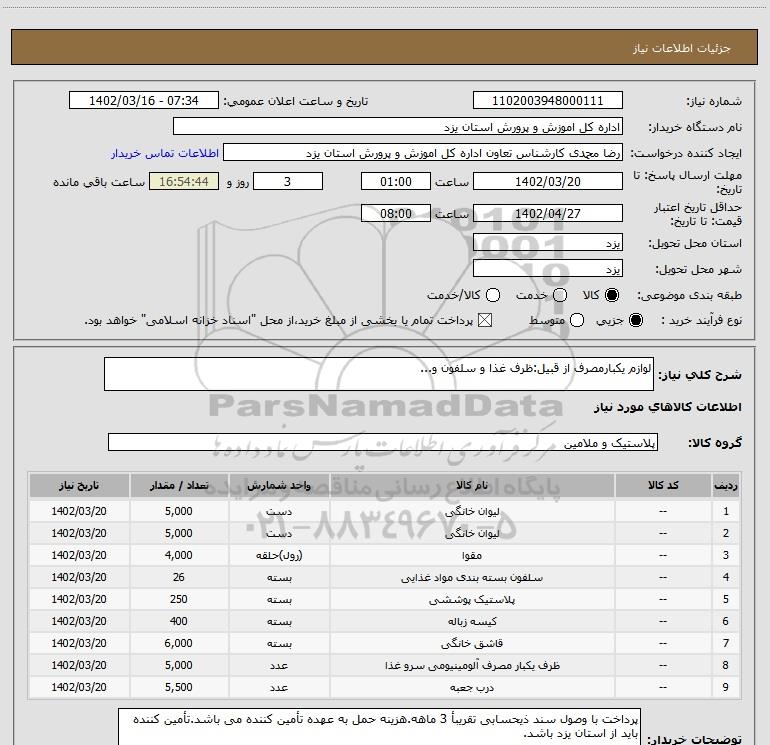Viewport: 770px width, 745px height.
Task: Click the remaining time field 16:54:44
Action: (x=184, y=181)
